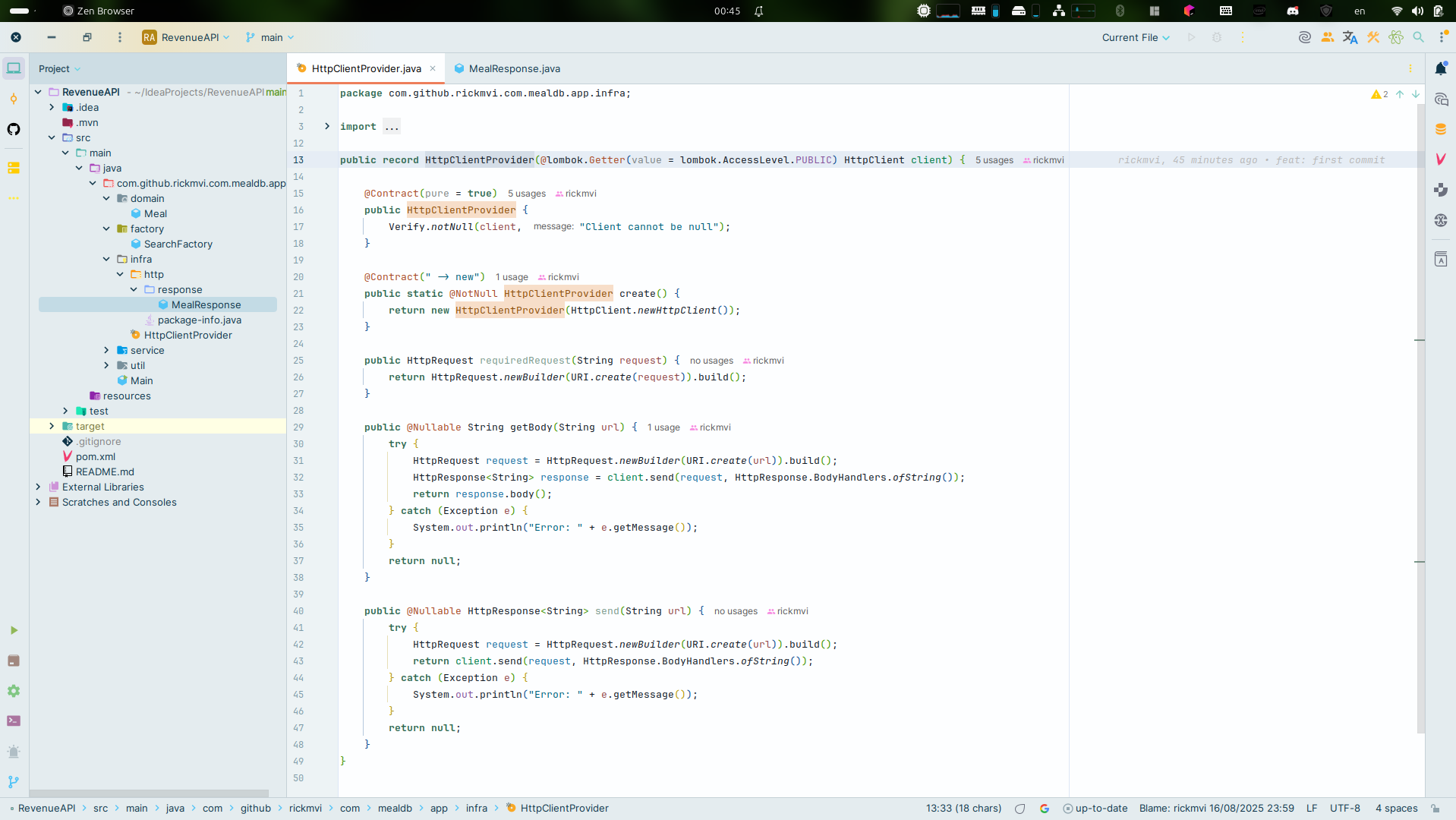Open the Terminal tool window icon
Screen dimensions: 1456x820
[x=14, y=721]
